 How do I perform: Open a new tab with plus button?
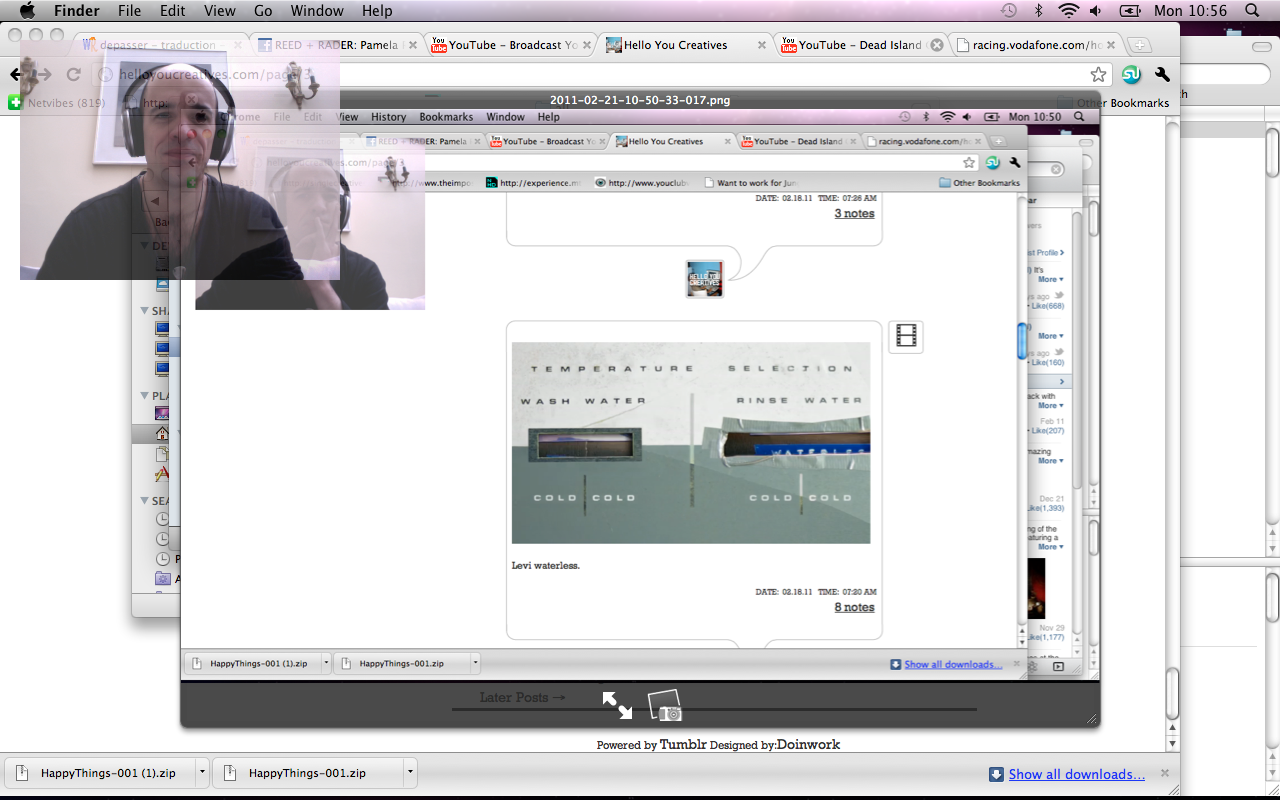point(1139,46)
